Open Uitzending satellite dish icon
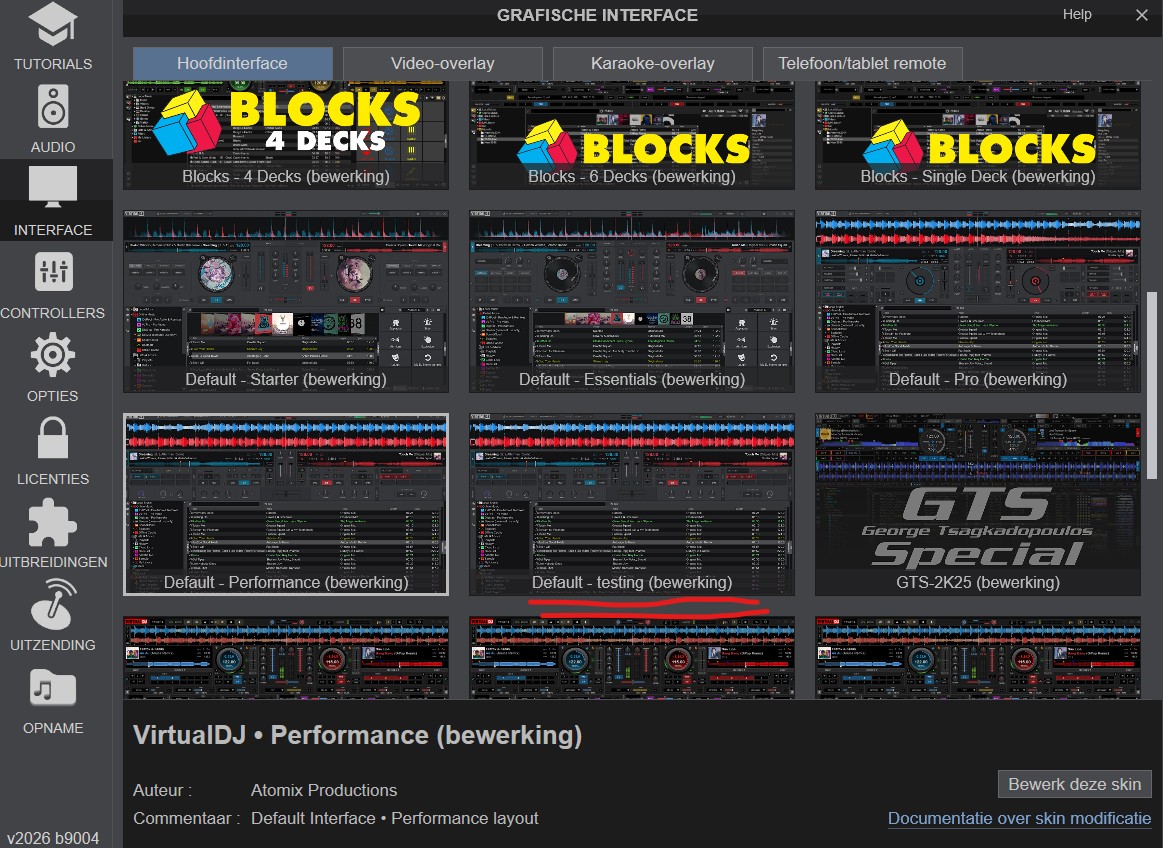The width and height of the screenshot is (1163, 848). (x=52, y=606)
